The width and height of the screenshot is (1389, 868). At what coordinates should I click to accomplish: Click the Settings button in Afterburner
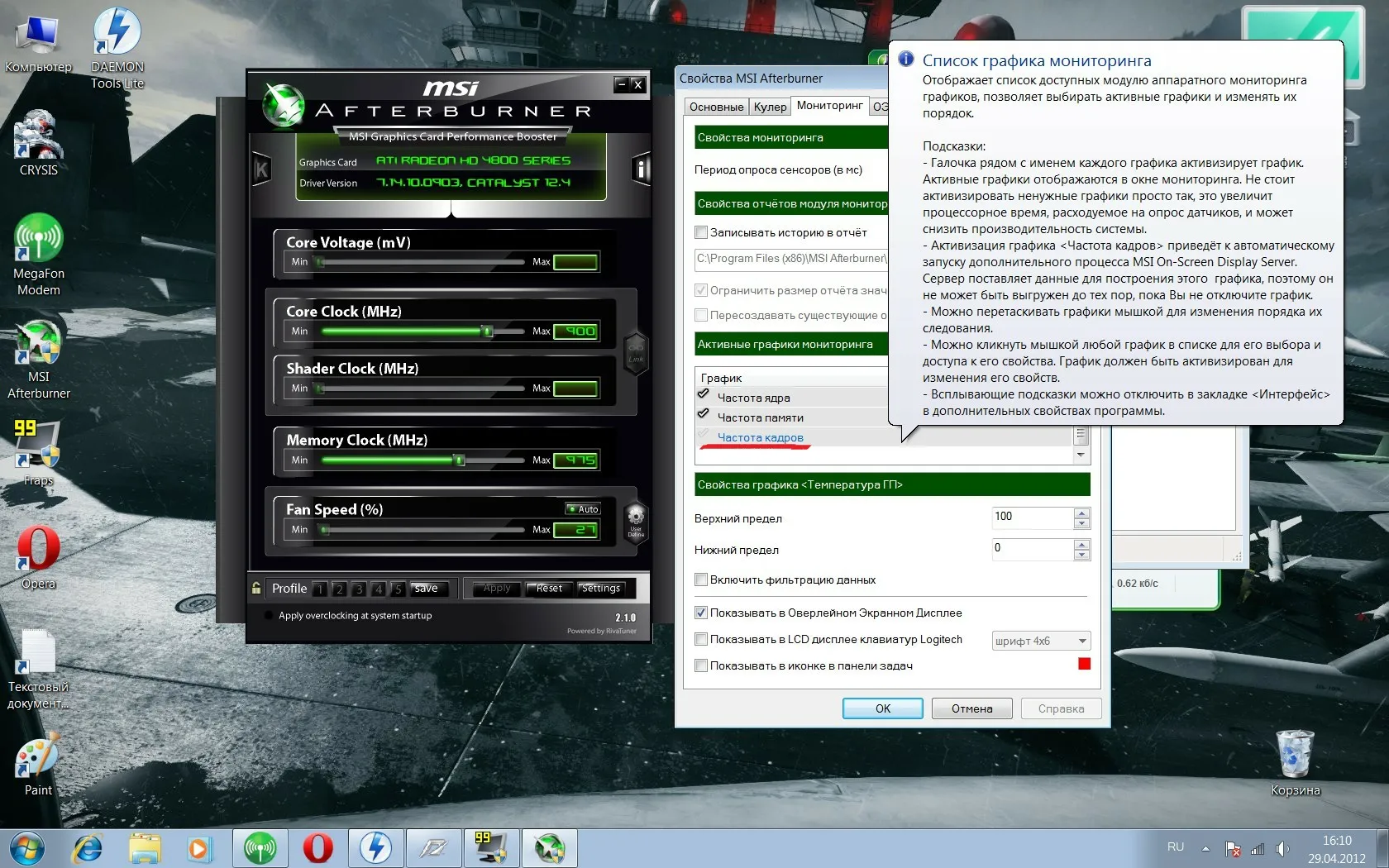601,589
